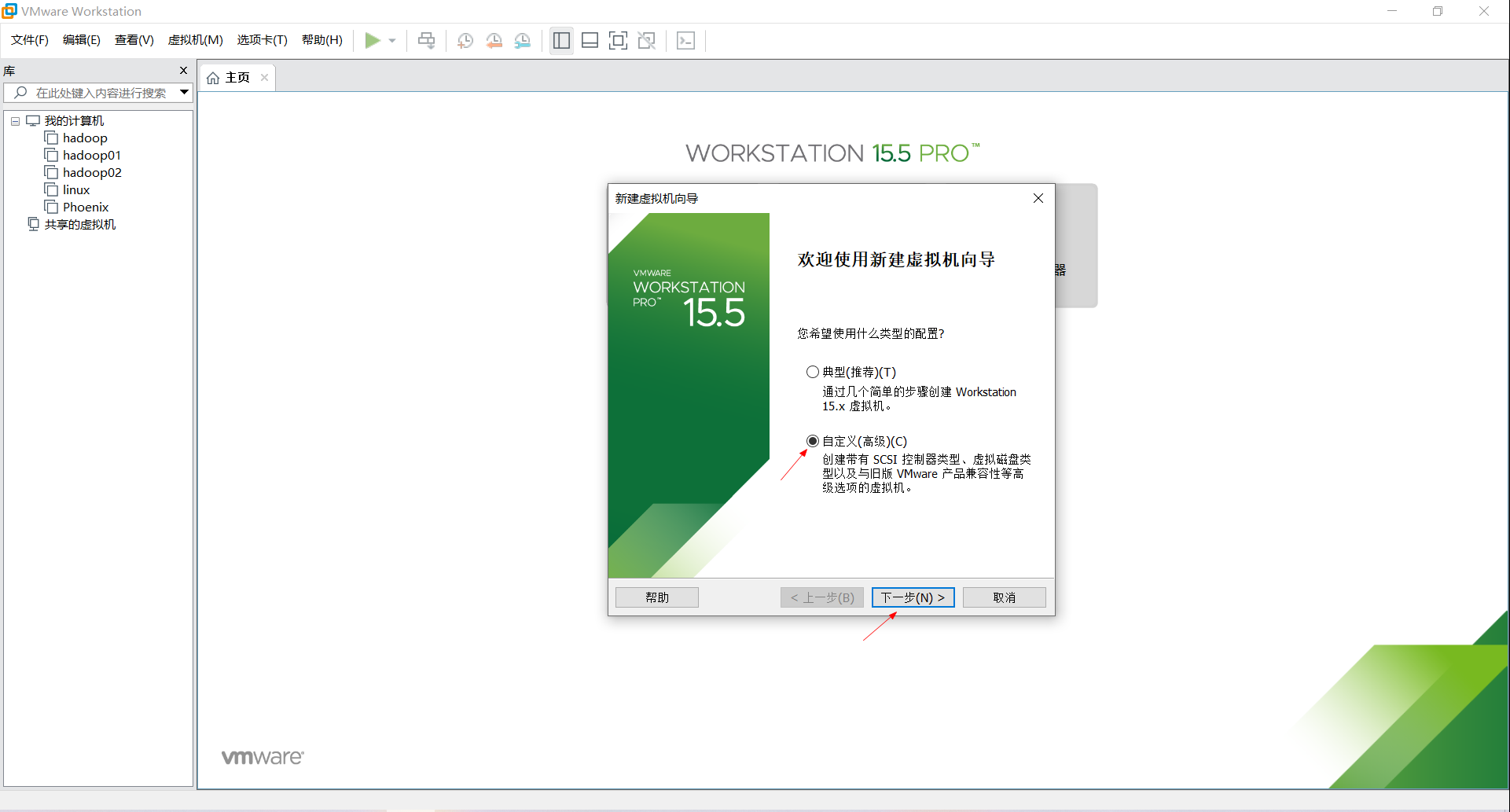
Task: Open the library search filter dropdown
Action: pyautogui.click(x=185, y=93)
